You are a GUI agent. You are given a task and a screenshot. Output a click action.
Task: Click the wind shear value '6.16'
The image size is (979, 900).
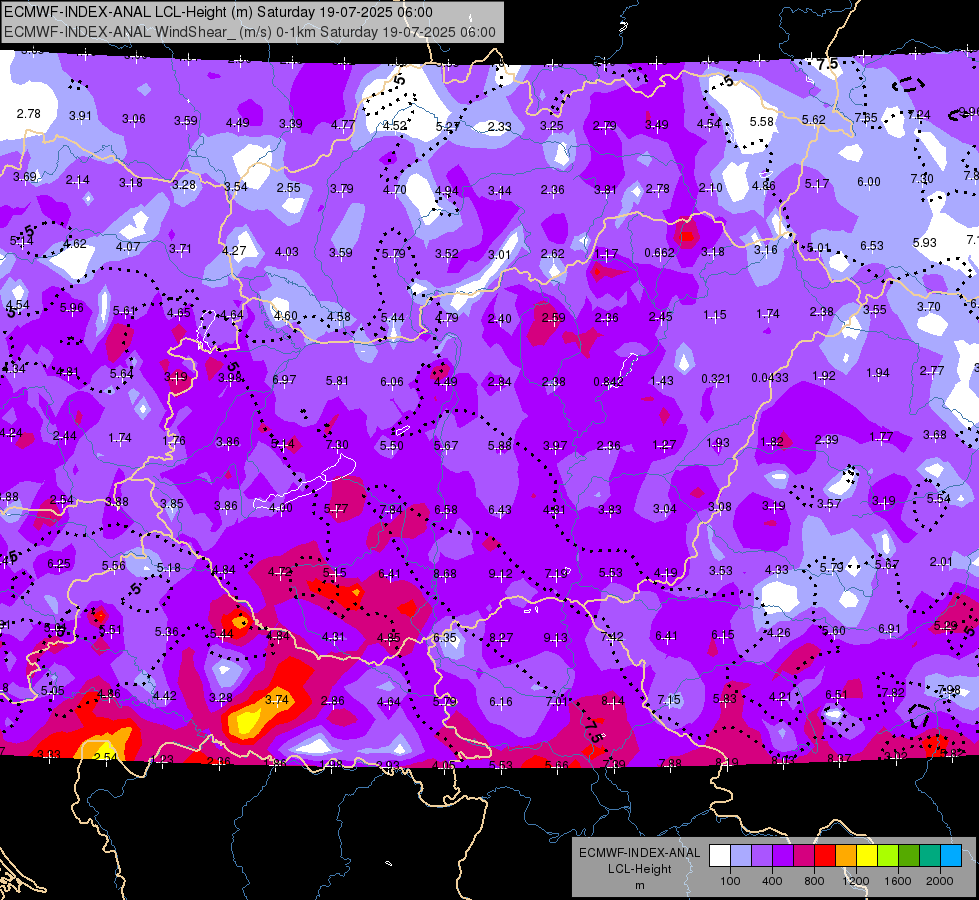(x=501, y=702)
